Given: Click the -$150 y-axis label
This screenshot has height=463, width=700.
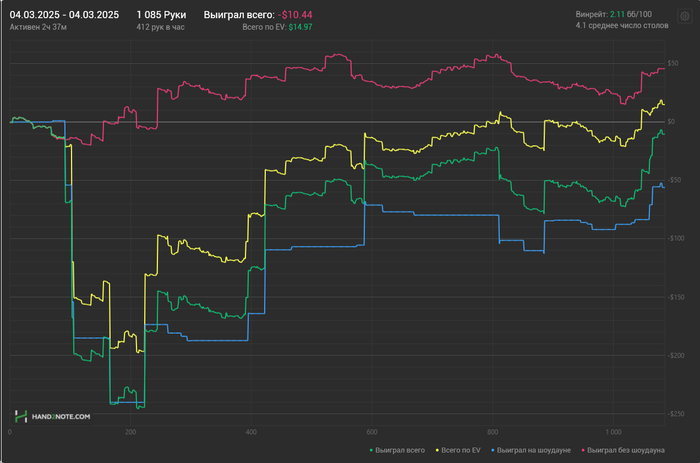Looking at the screenshot, I should 675,297.
